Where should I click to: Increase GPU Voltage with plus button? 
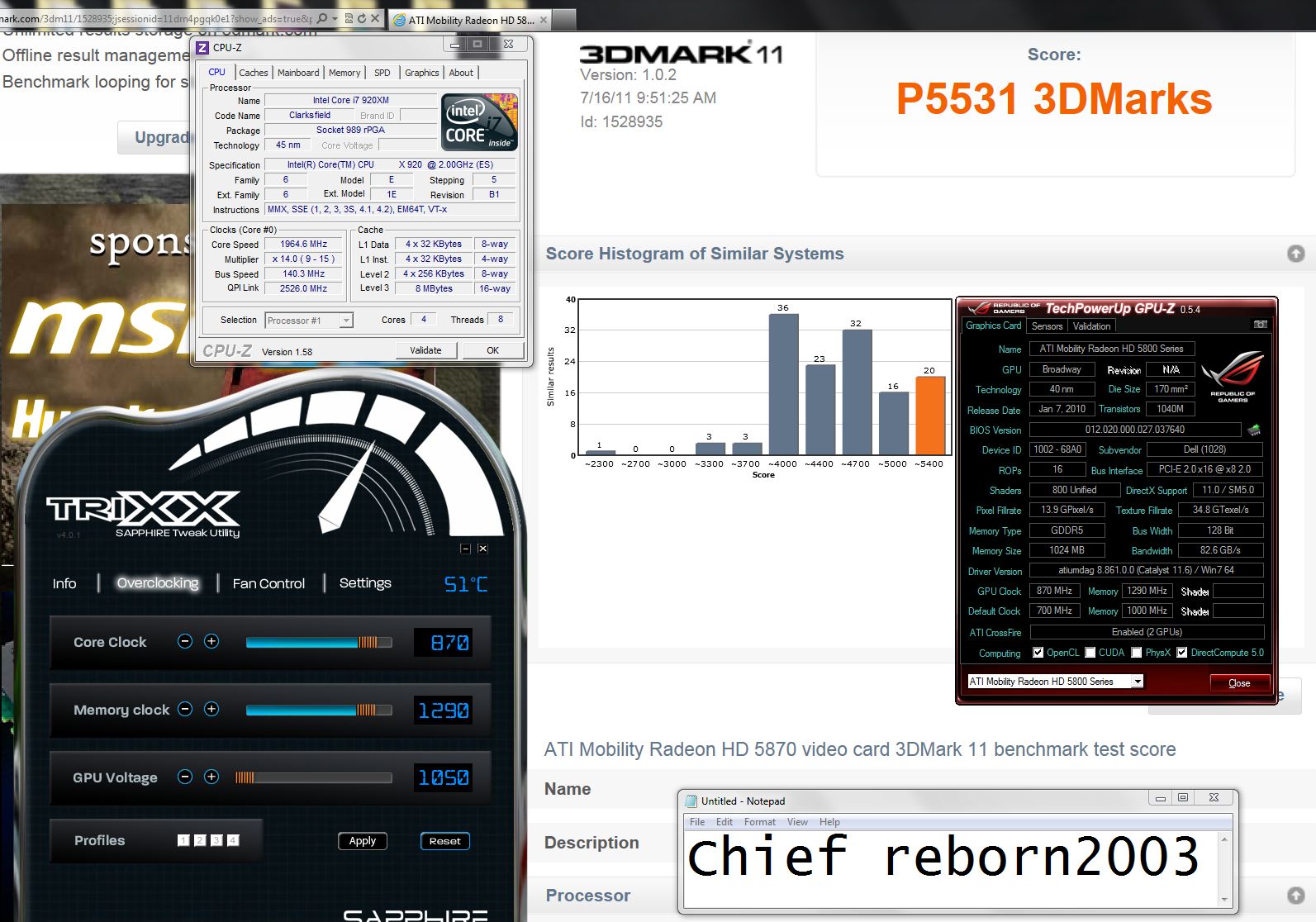coord(211,777)
